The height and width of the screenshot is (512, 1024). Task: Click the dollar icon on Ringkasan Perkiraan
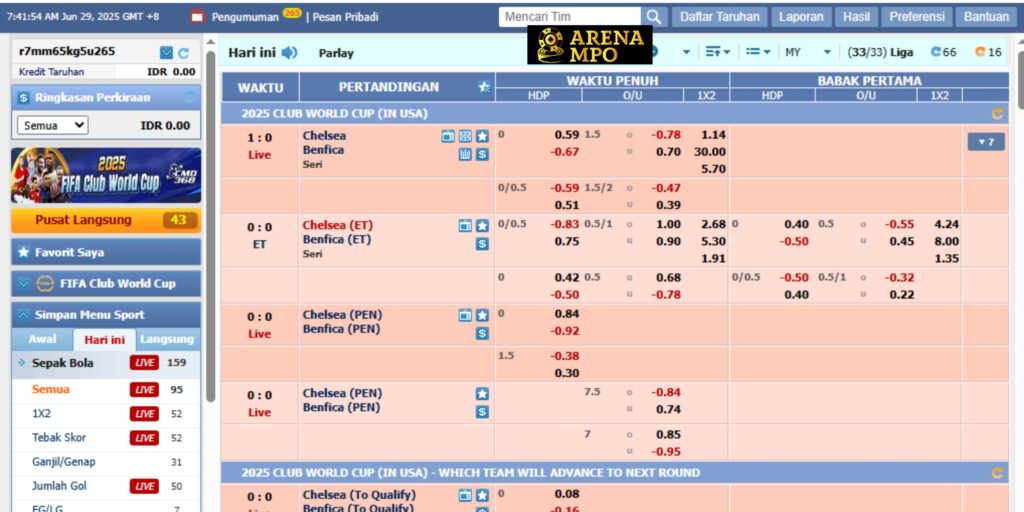24,98
